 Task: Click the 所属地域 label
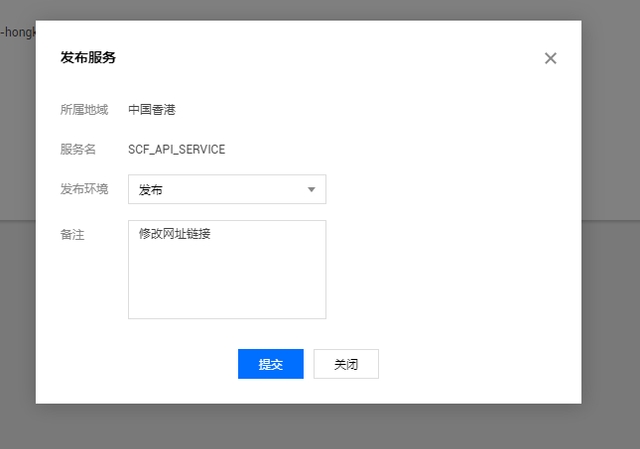(84, 110)
